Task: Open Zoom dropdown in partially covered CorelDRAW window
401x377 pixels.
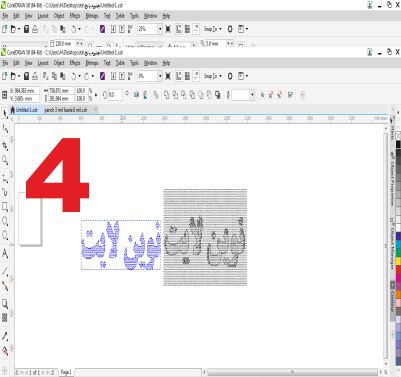Action: pyautogui.click(x=160, y=29)
